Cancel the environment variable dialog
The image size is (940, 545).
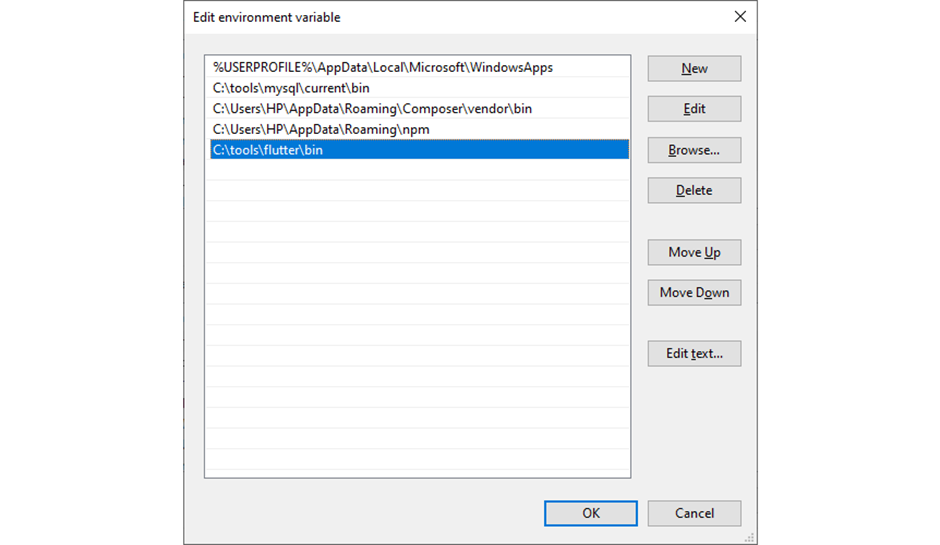[694, 513]
